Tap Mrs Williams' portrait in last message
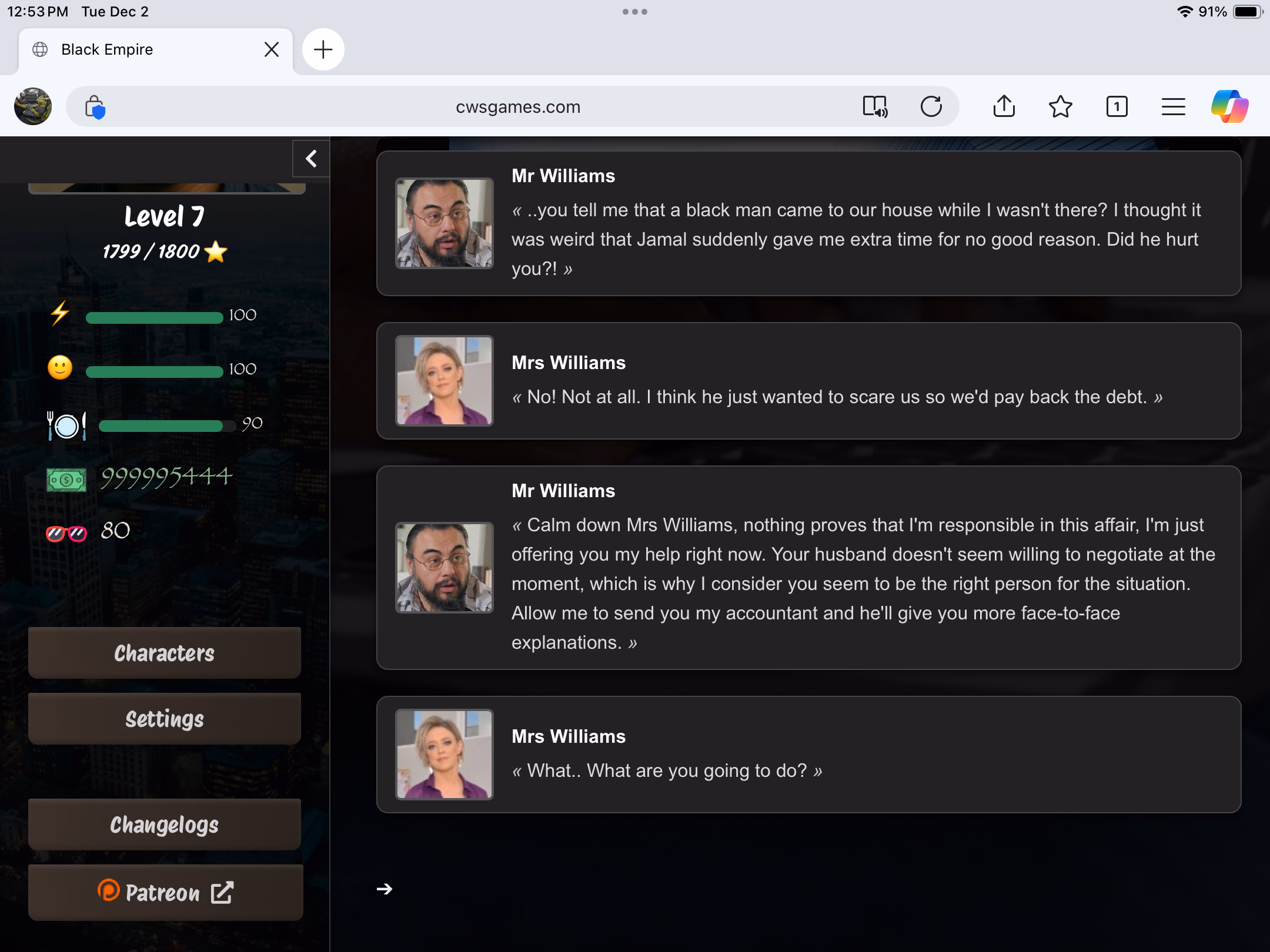 tap(444, 755)
